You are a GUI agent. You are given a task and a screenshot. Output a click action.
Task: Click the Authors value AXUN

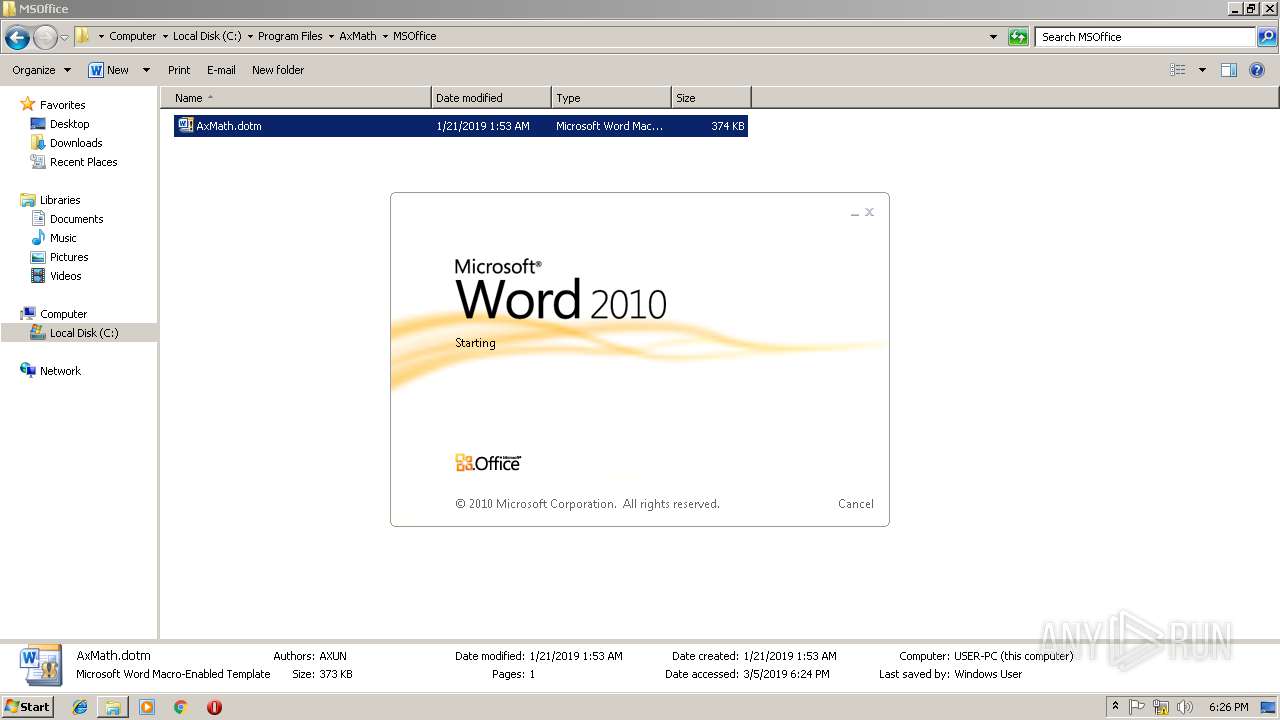click(333, 656)
